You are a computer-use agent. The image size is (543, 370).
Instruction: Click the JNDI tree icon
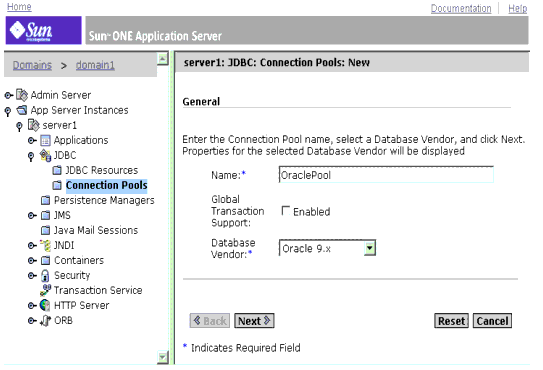pos(45,245)
